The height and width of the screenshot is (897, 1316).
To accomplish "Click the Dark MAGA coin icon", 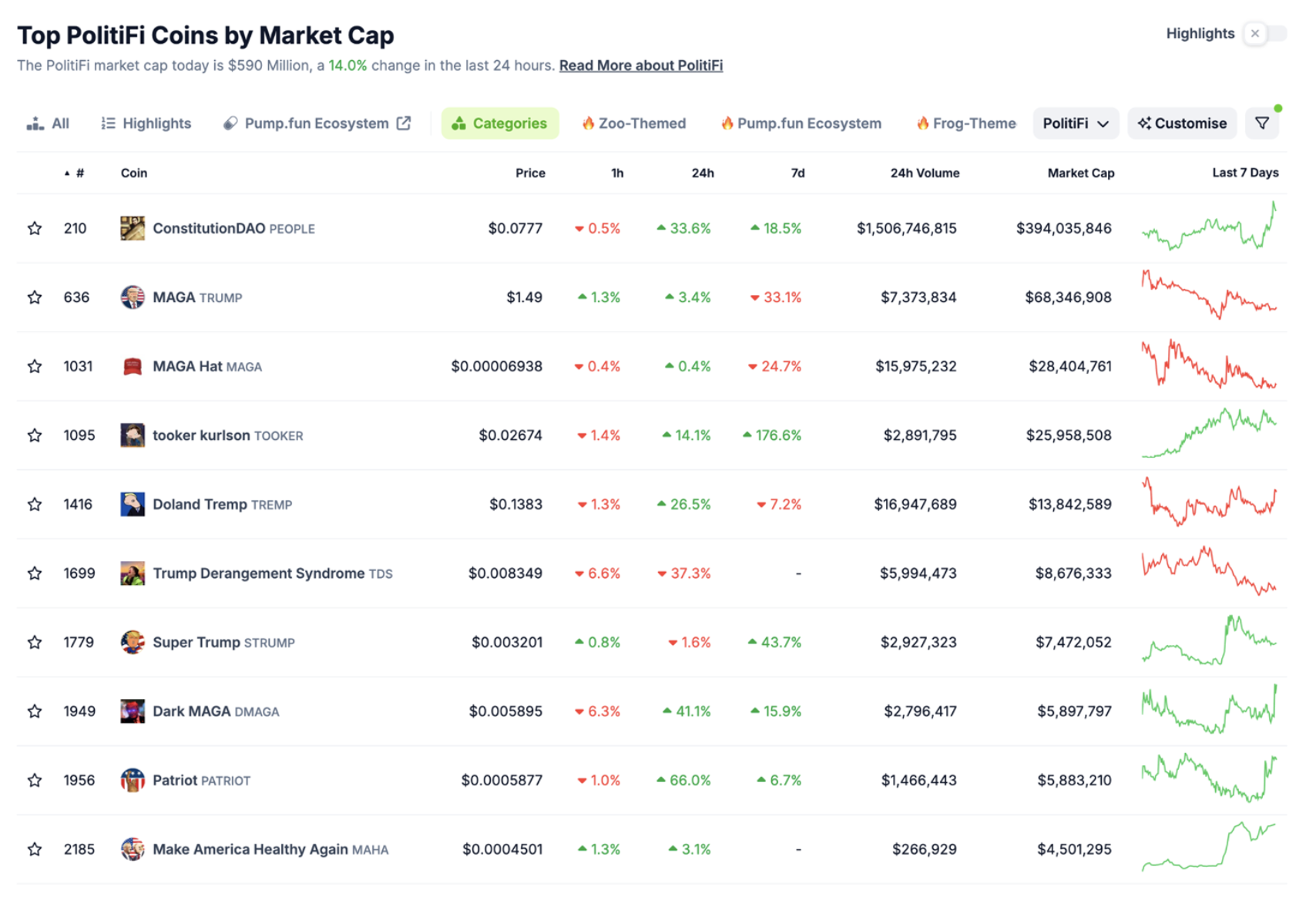I will (x=132, y=711).
